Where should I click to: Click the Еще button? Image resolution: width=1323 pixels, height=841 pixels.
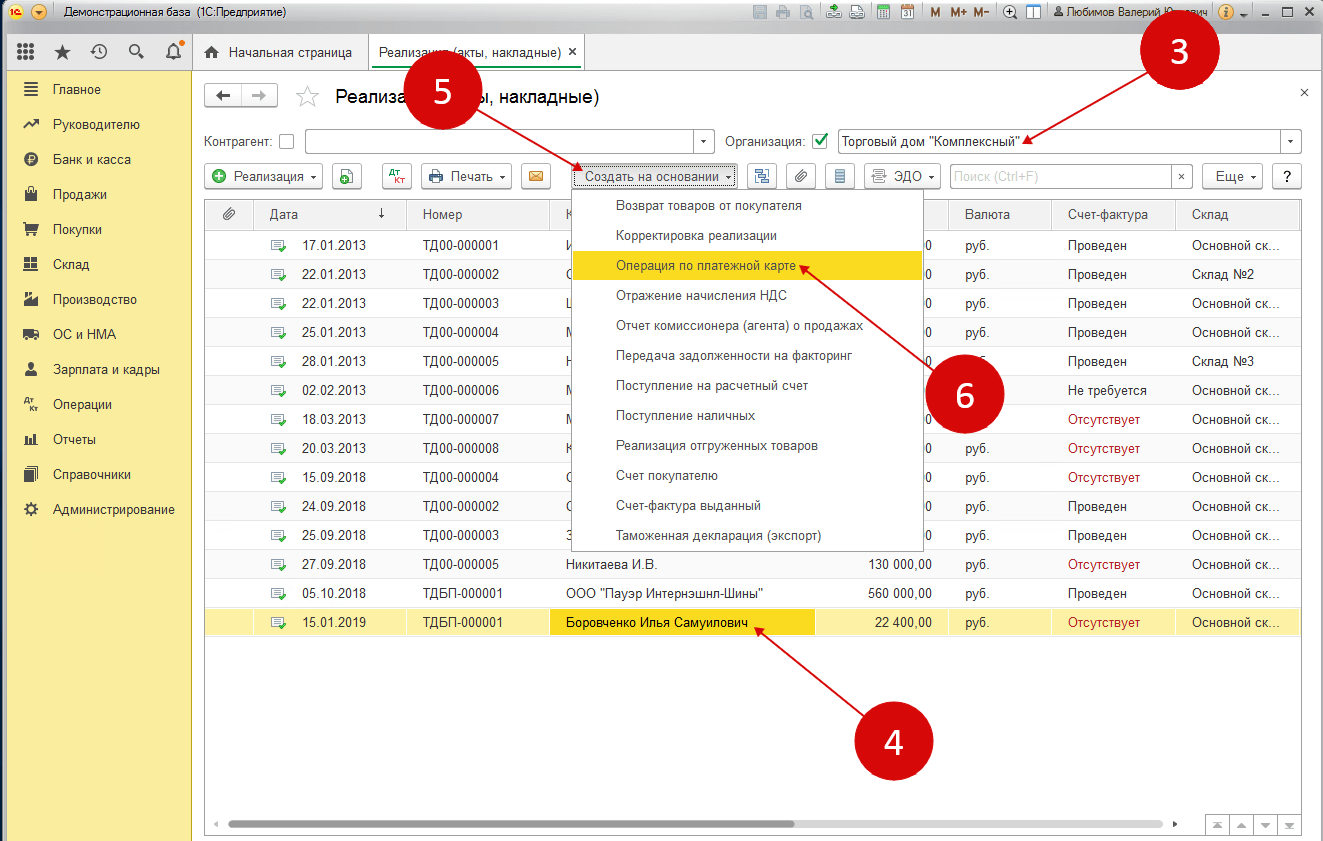coord(1232,176)
